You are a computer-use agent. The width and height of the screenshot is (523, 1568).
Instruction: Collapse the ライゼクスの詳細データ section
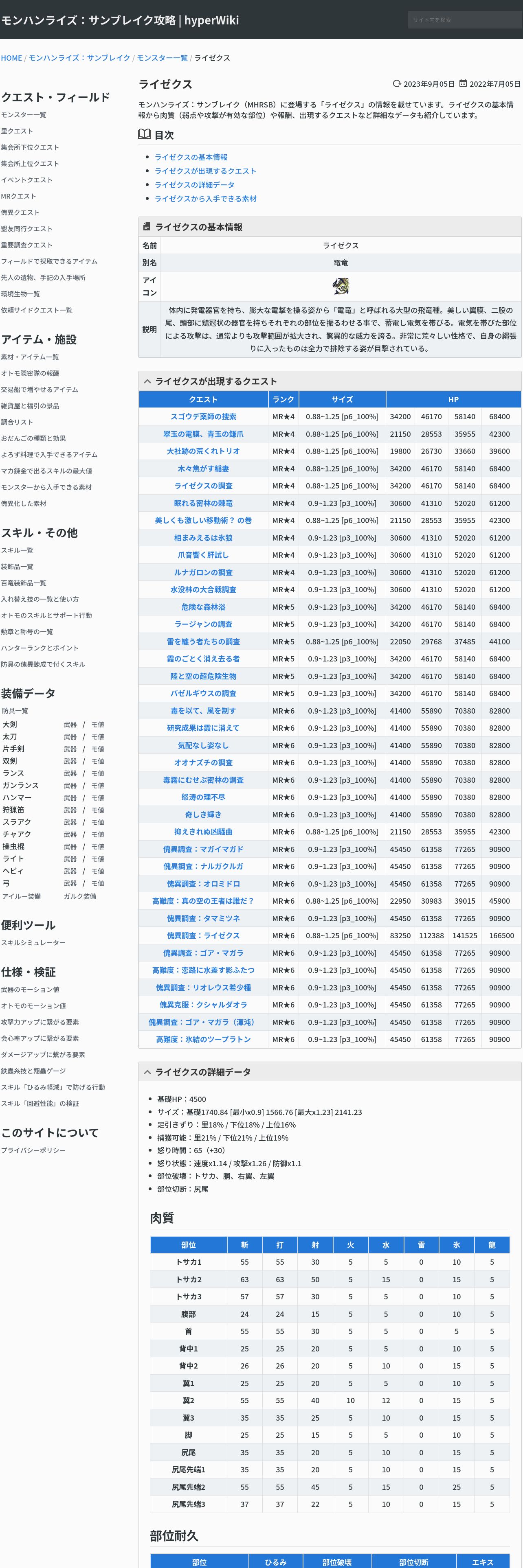click(x=147, y=1072)
